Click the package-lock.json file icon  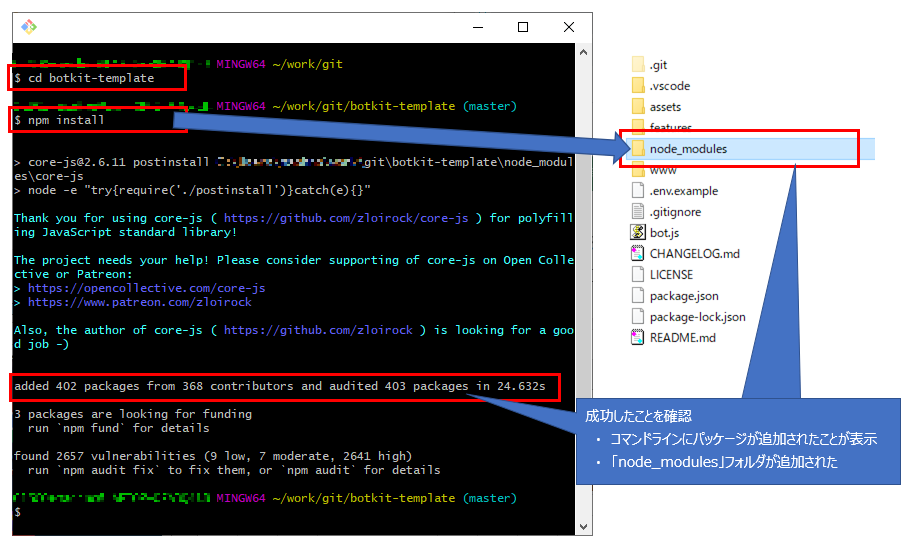click(x=638, y=316)
